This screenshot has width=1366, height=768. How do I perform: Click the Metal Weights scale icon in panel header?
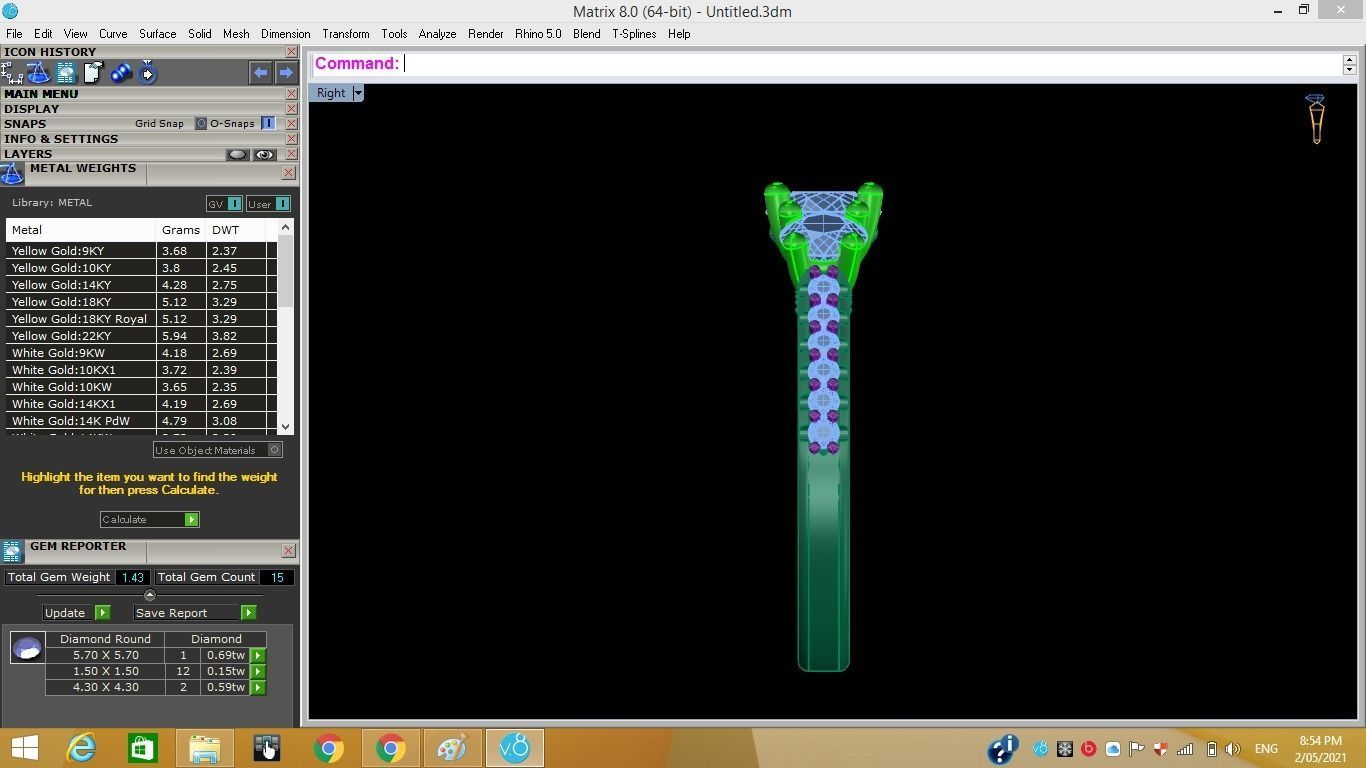tap(12, 174)
